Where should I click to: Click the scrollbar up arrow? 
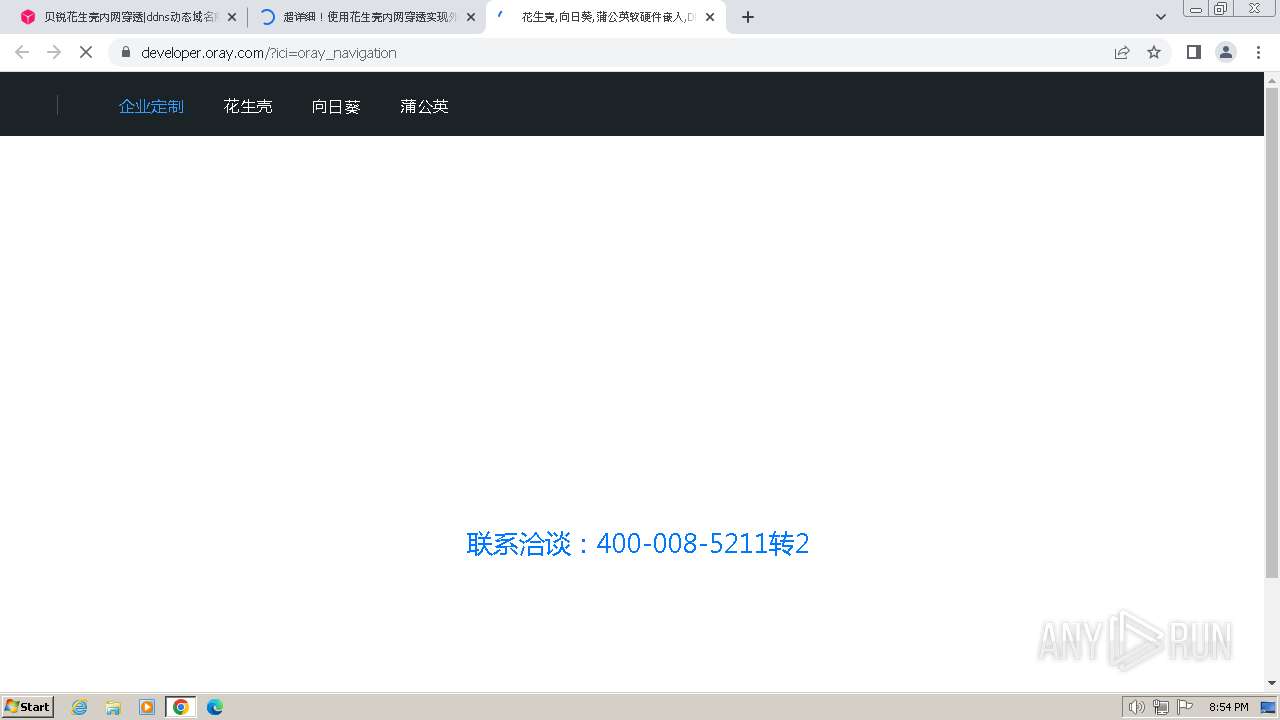pos(1272,80)
